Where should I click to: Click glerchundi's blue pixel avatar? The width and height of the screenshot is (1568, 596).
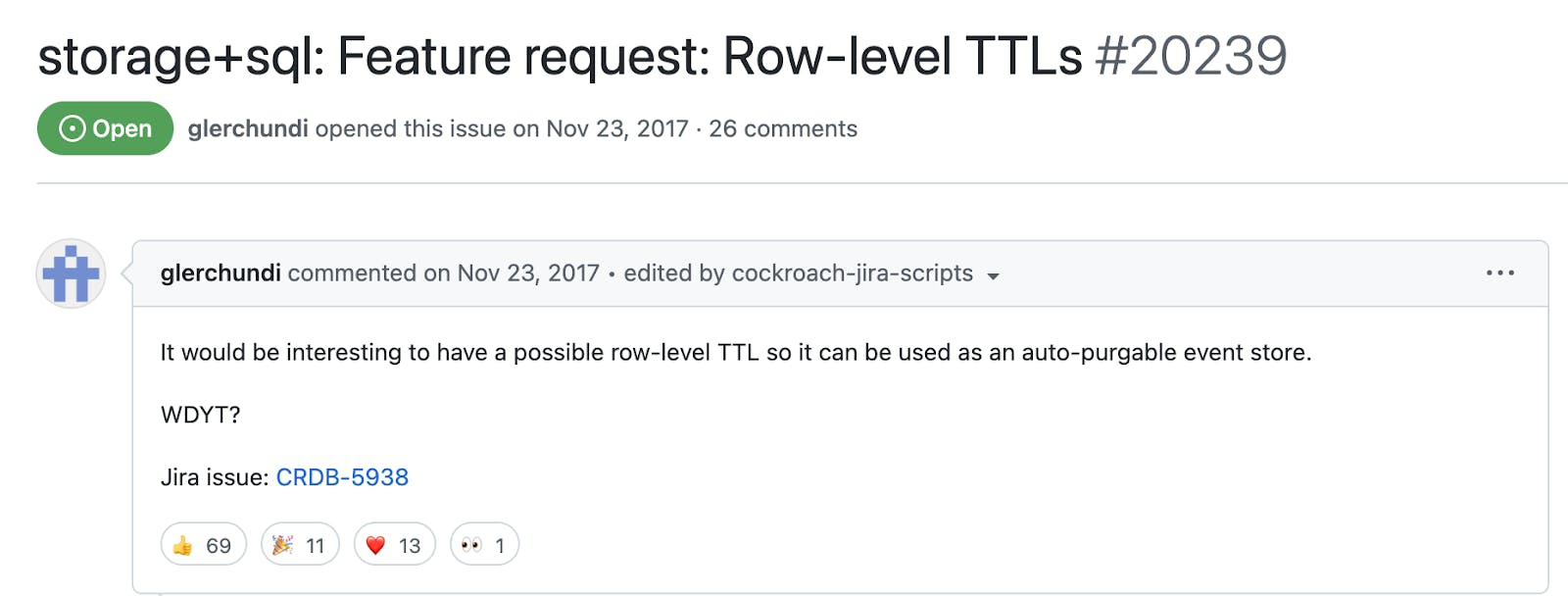coord(71,273)
